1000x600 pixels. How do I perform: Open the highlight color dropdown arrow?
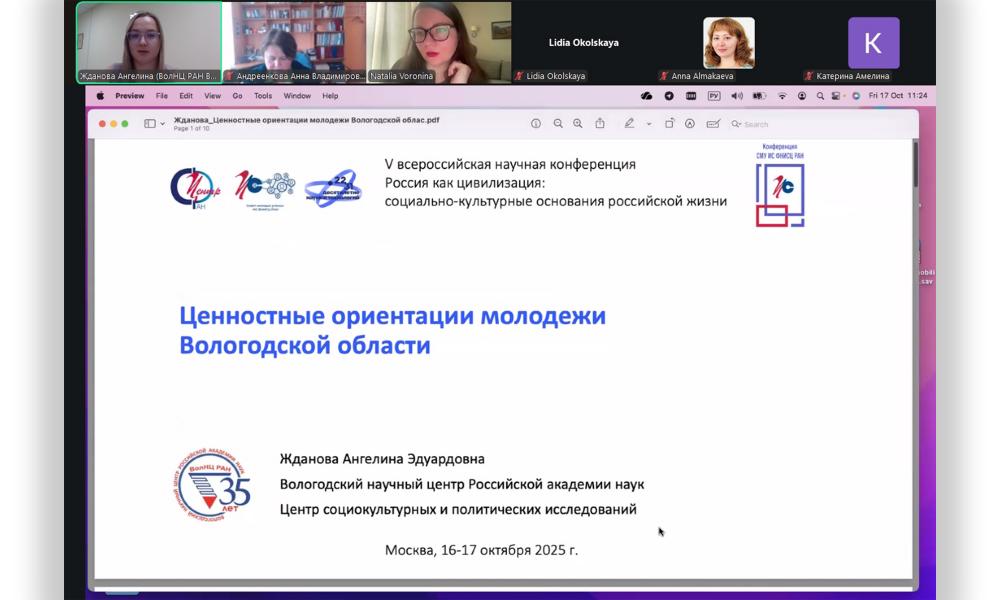coord(648,124)
